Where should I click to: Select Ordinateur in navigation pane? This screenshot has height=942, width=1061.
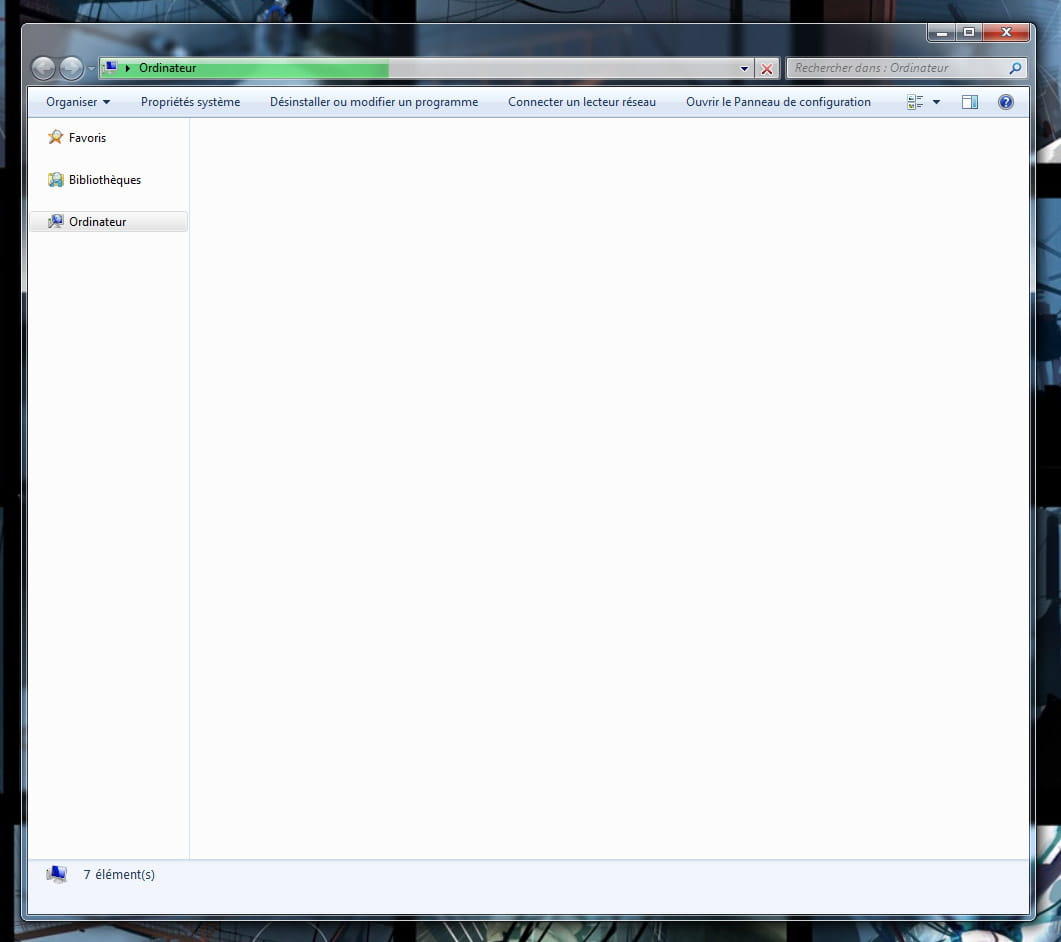click(x=108, y=221)
